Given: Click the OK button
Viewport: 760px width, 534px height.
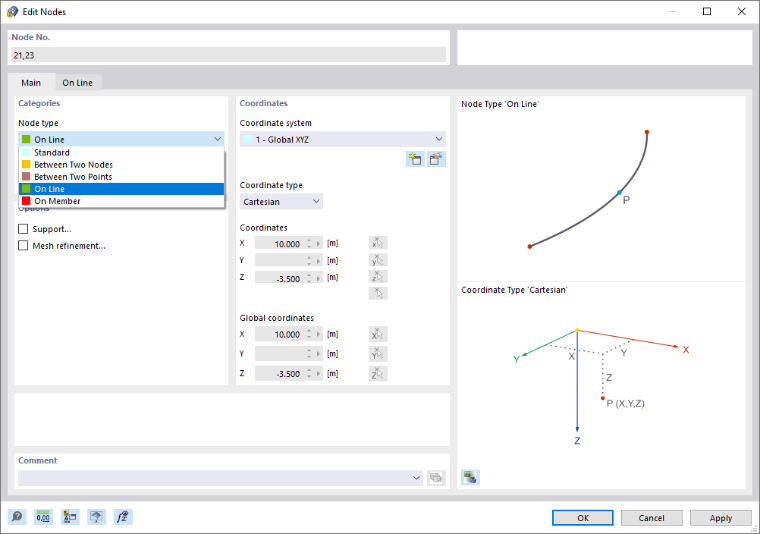Looking at the screenshot, I should coord(583,518).
